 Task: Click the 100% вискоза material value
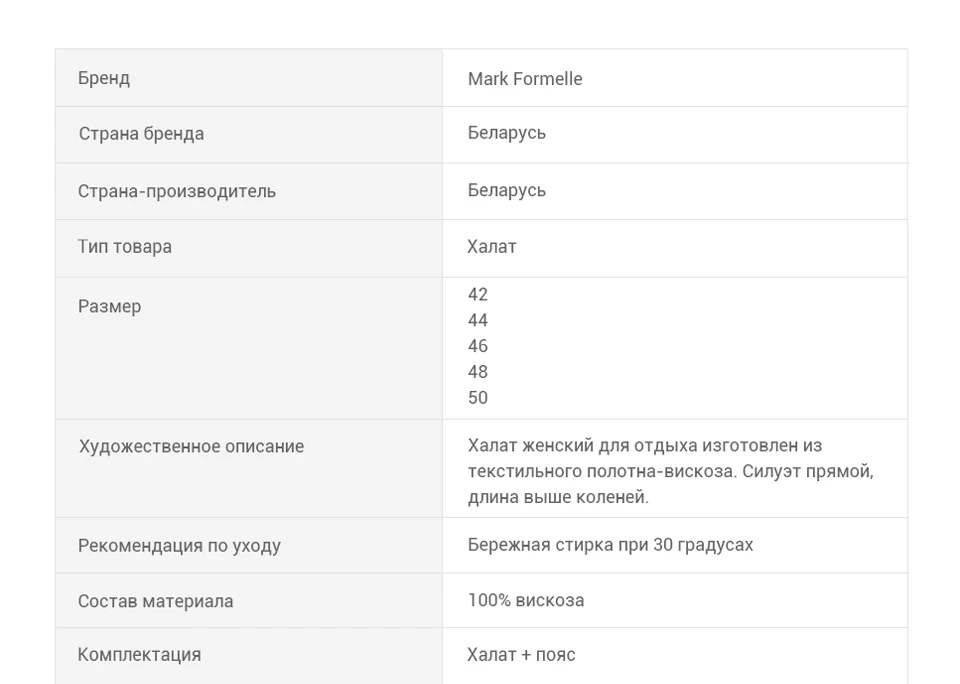tap(526, 600)
